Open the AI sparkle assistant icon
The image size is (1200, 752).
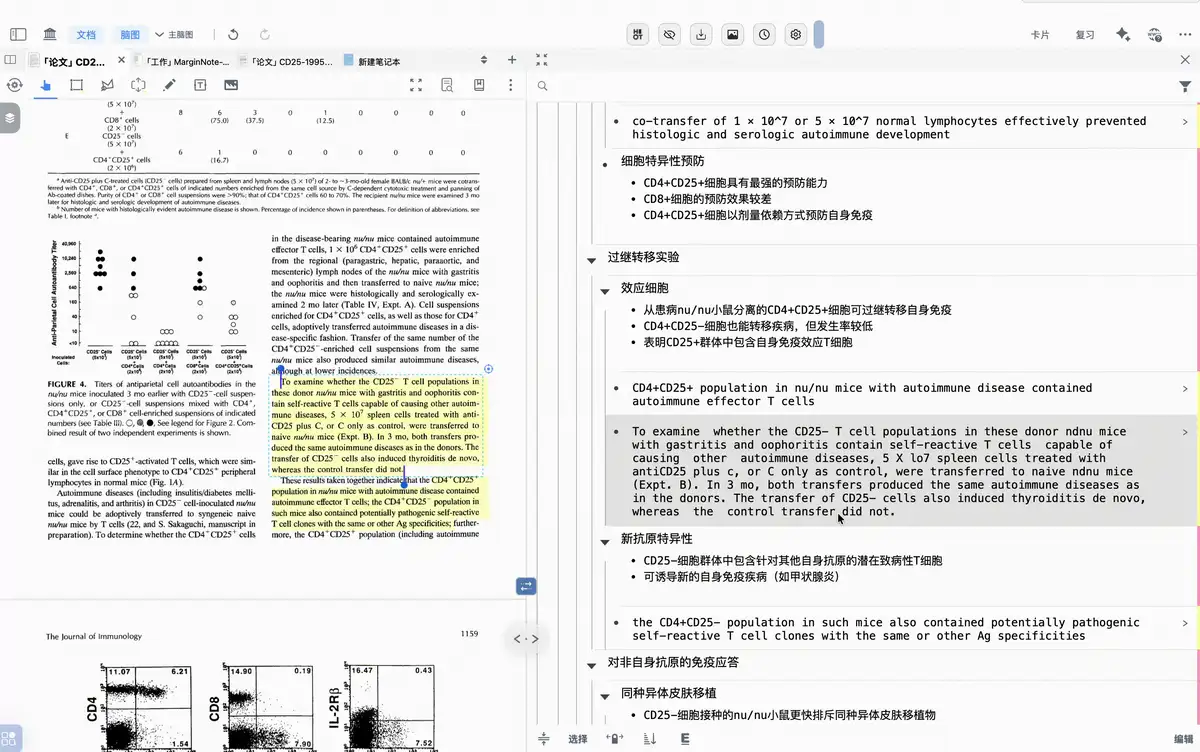point(1123,35)
